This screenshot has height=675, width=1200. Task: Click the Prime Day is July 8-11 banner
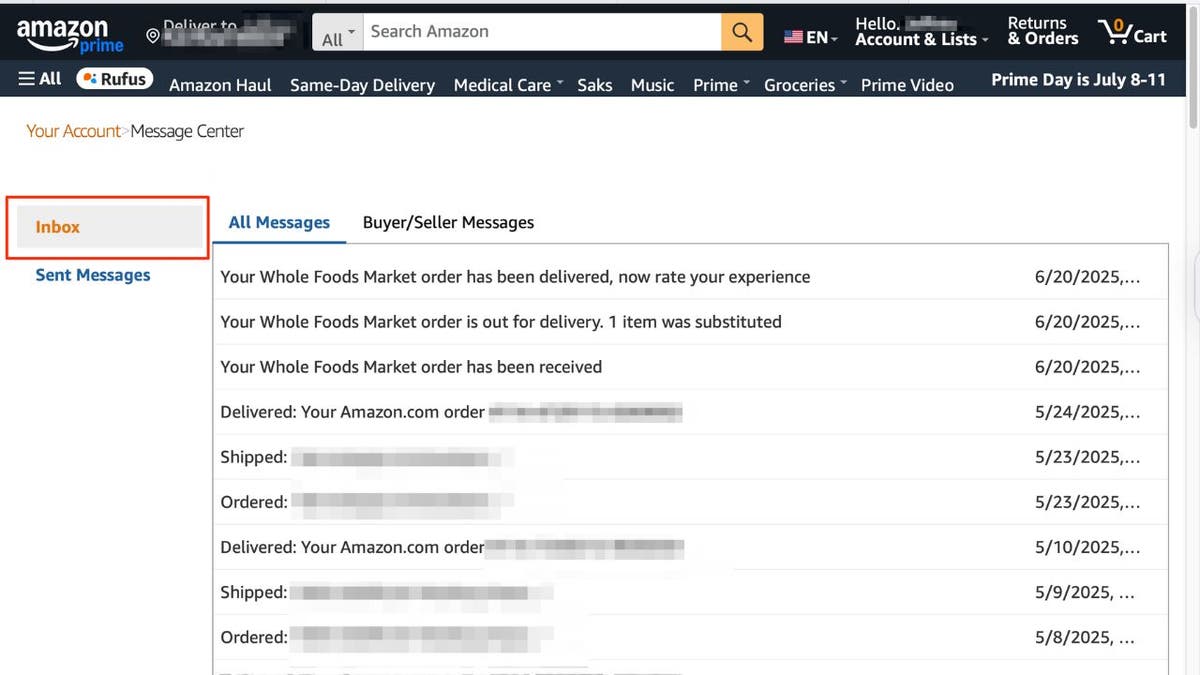pos(1078,79)
